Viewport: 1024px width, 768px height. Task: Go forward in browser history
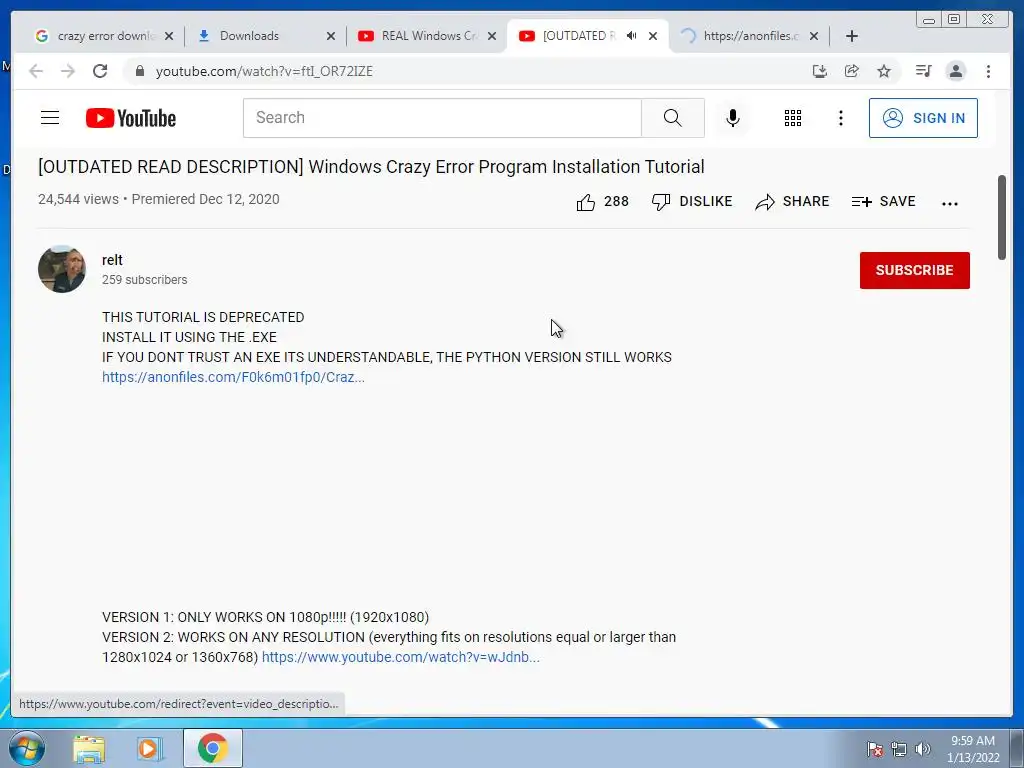coord(68,71)
